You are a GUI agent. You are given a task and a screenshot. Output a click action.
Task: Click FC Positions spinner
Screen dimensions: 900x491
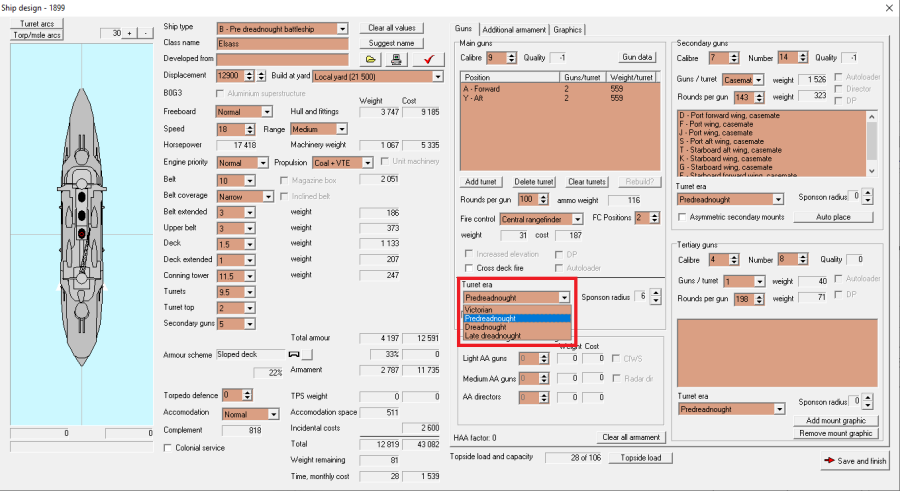pos(654,218)
